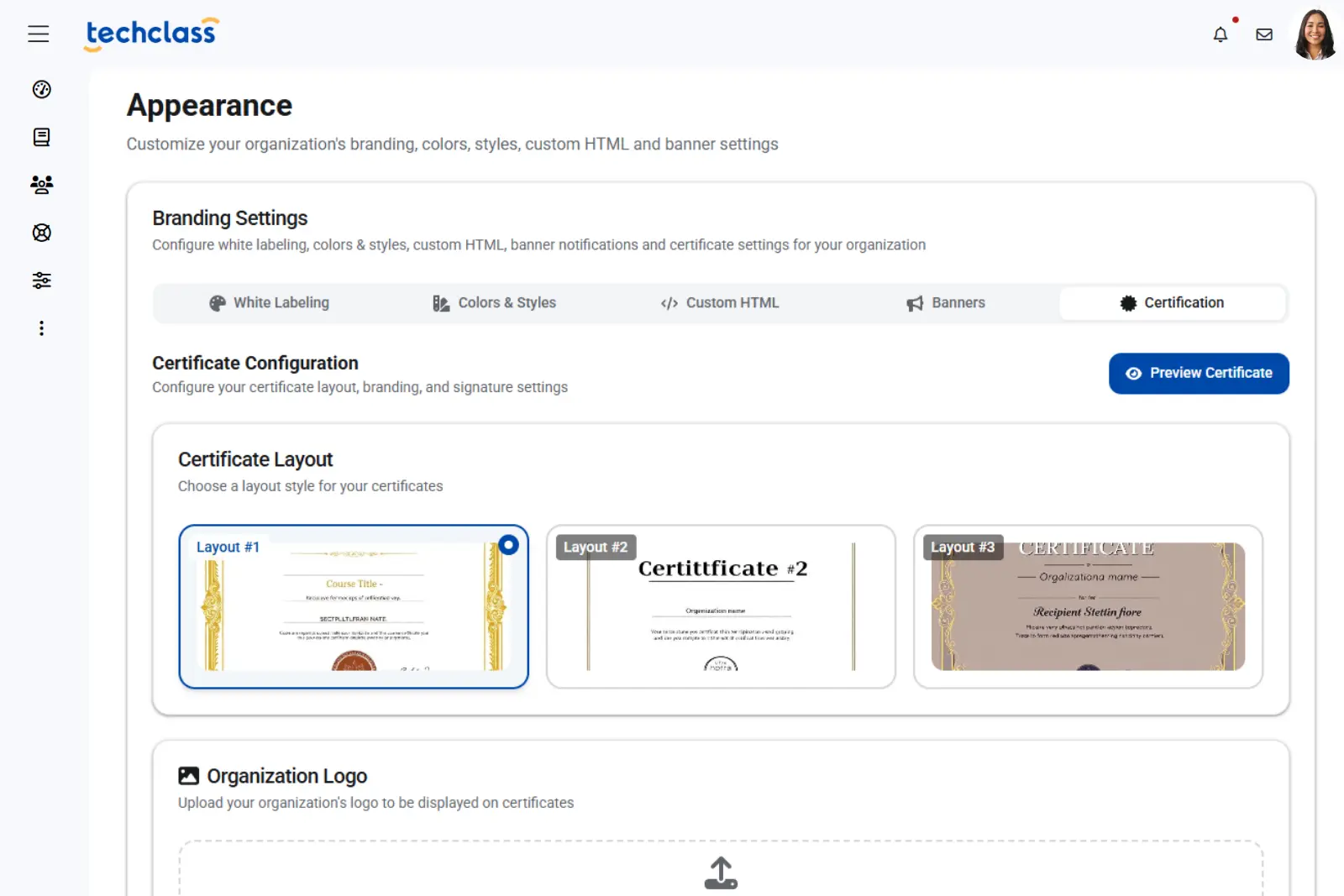Switch to Colors & Styles tab
Viewport: 1344px width, 896px height.
coord(494,303)
